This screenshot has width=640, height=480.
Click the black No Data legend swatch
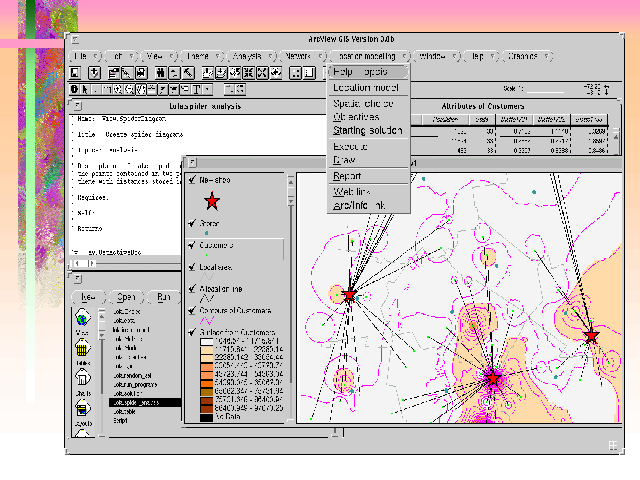coord(207,417)
